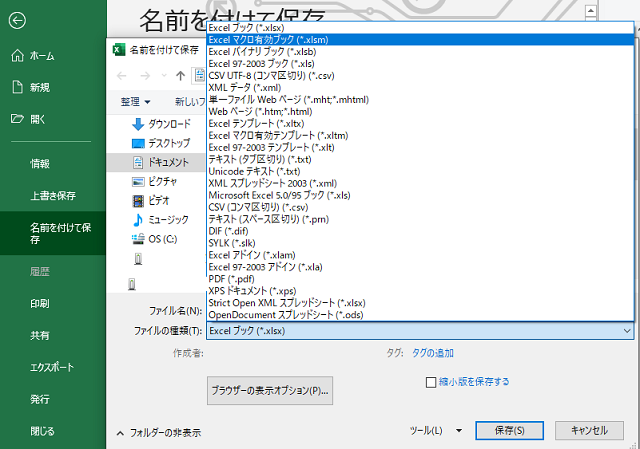Click the New document icon in sidebar

[17, 87]
